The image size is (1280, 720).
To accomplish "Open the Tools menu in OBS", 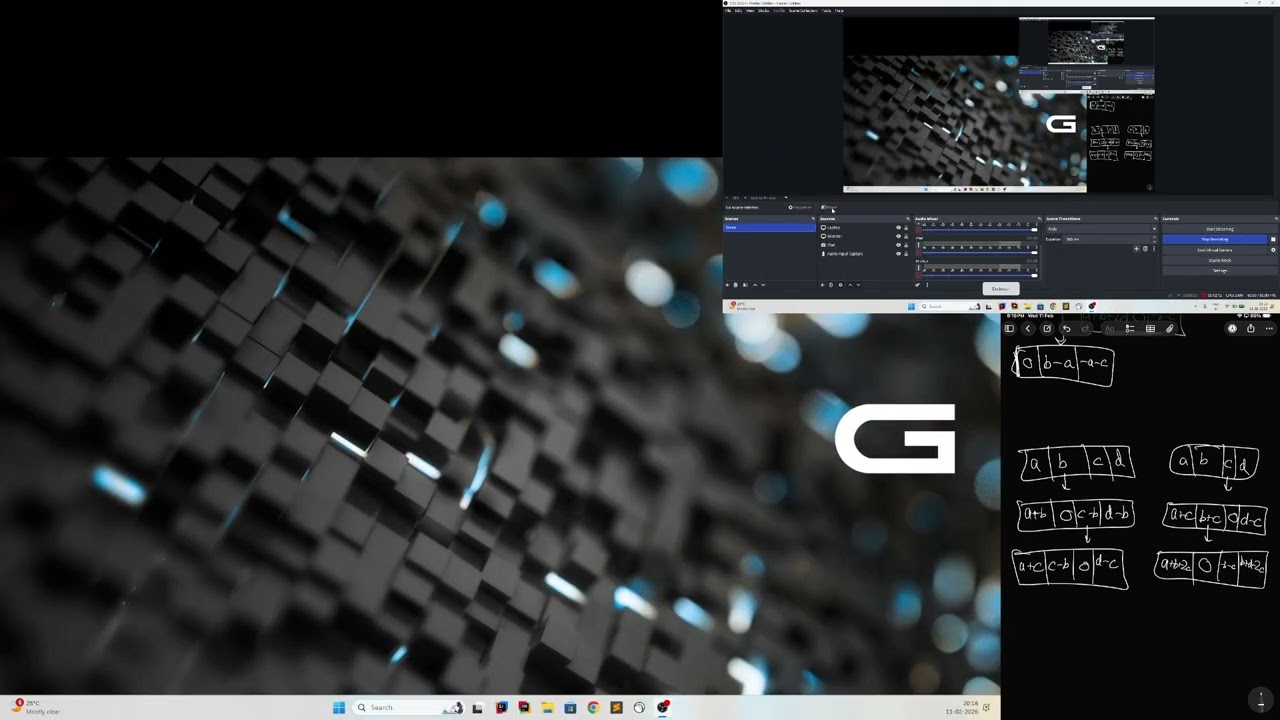I will click(x=826, y=11).
